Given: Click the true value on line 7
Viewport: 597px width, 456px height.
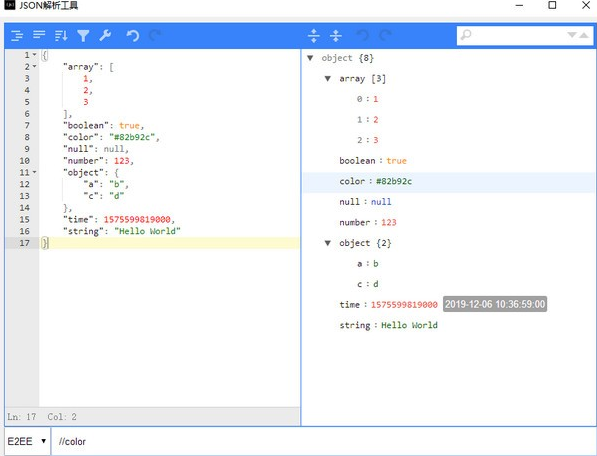Looking at the screenshot, I should tap(129, 126).
